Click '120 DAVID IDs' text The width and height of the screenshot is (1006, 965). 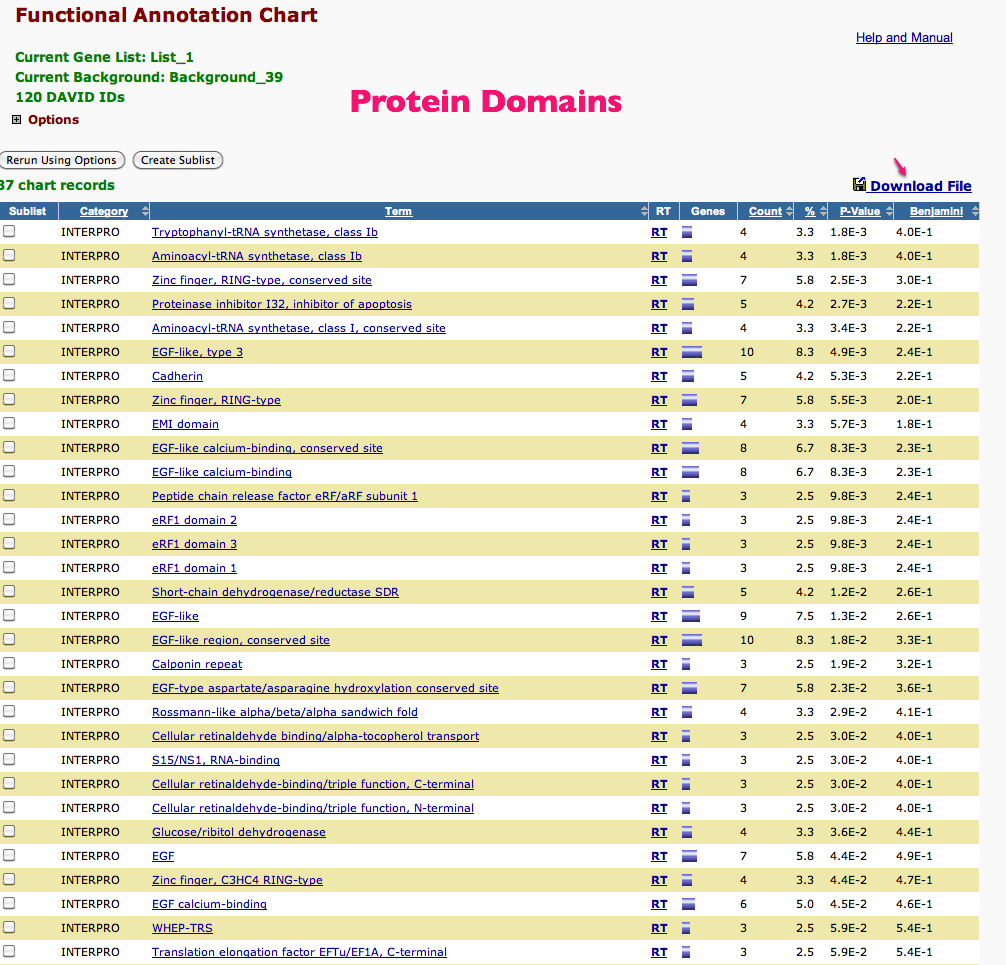[70, 97]
